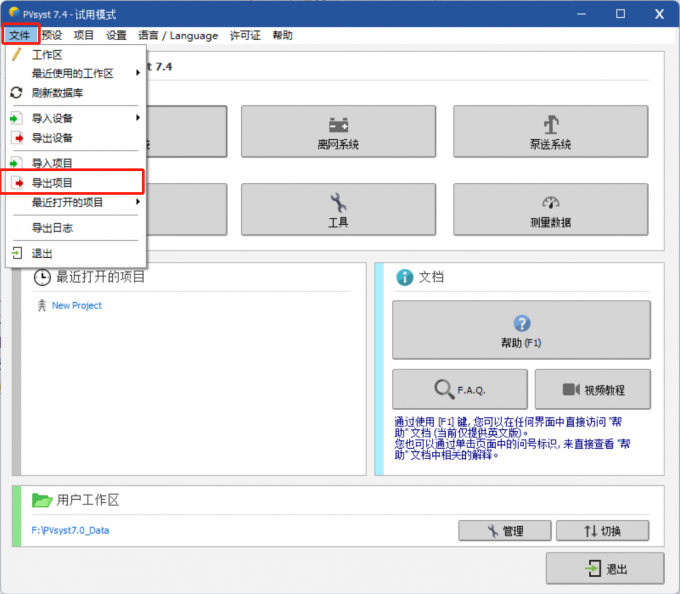
Task: Choose 工作区 in the file menu
Action: 47,55
